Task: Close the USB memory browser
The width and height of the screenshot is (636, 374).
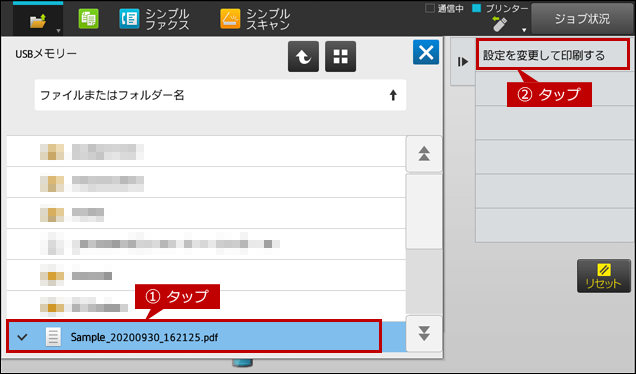Action: tap(426, 52)
